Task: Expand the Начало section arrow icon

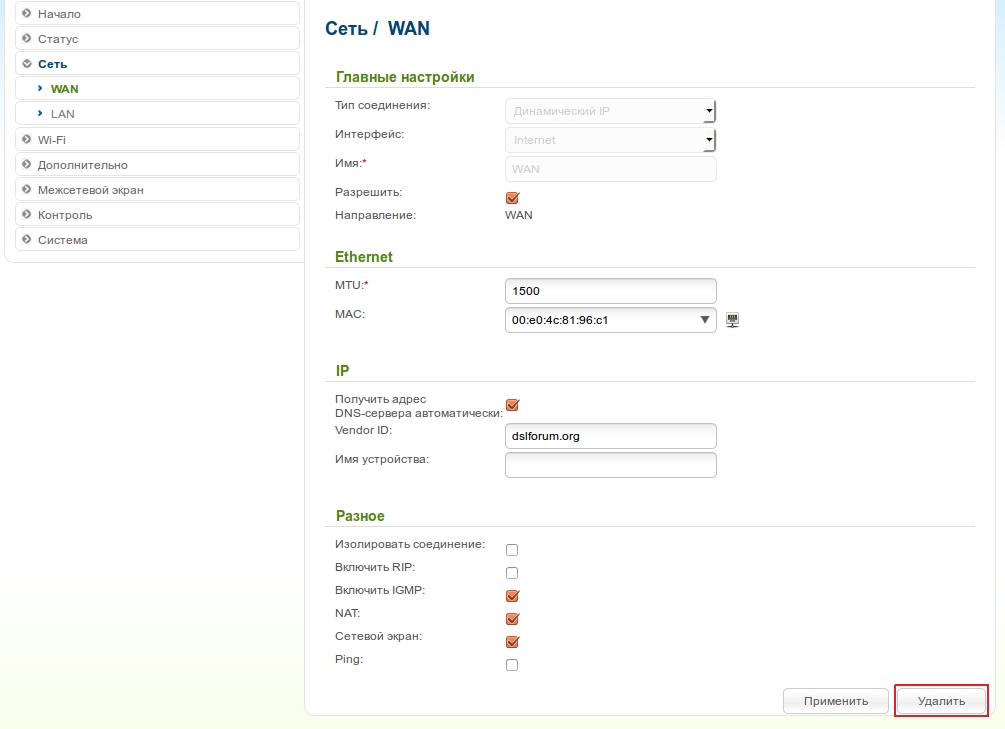Action: click(27, 14)
